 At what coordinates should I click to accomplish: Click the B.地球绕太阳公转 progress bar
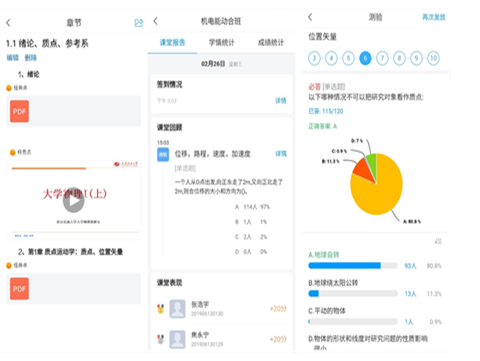(x=353, y=294)
